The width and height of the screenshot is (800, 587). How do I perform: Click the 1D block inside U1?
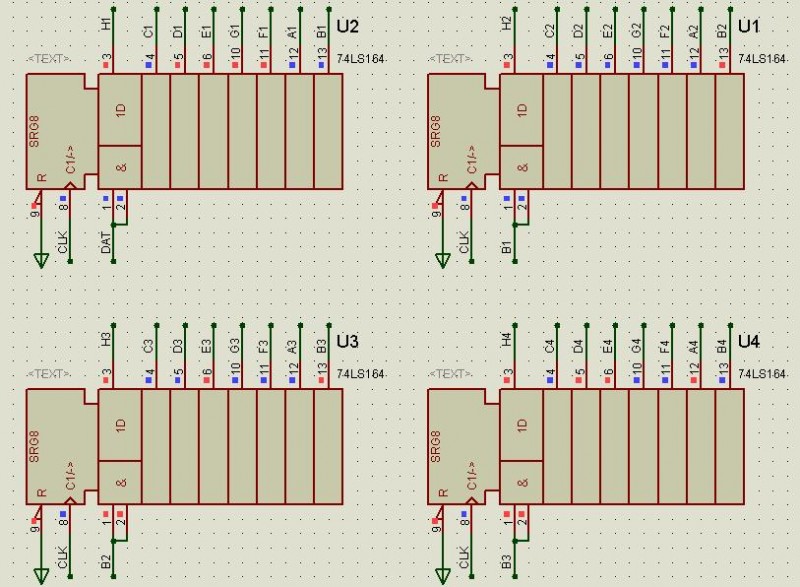pos(521,110)
